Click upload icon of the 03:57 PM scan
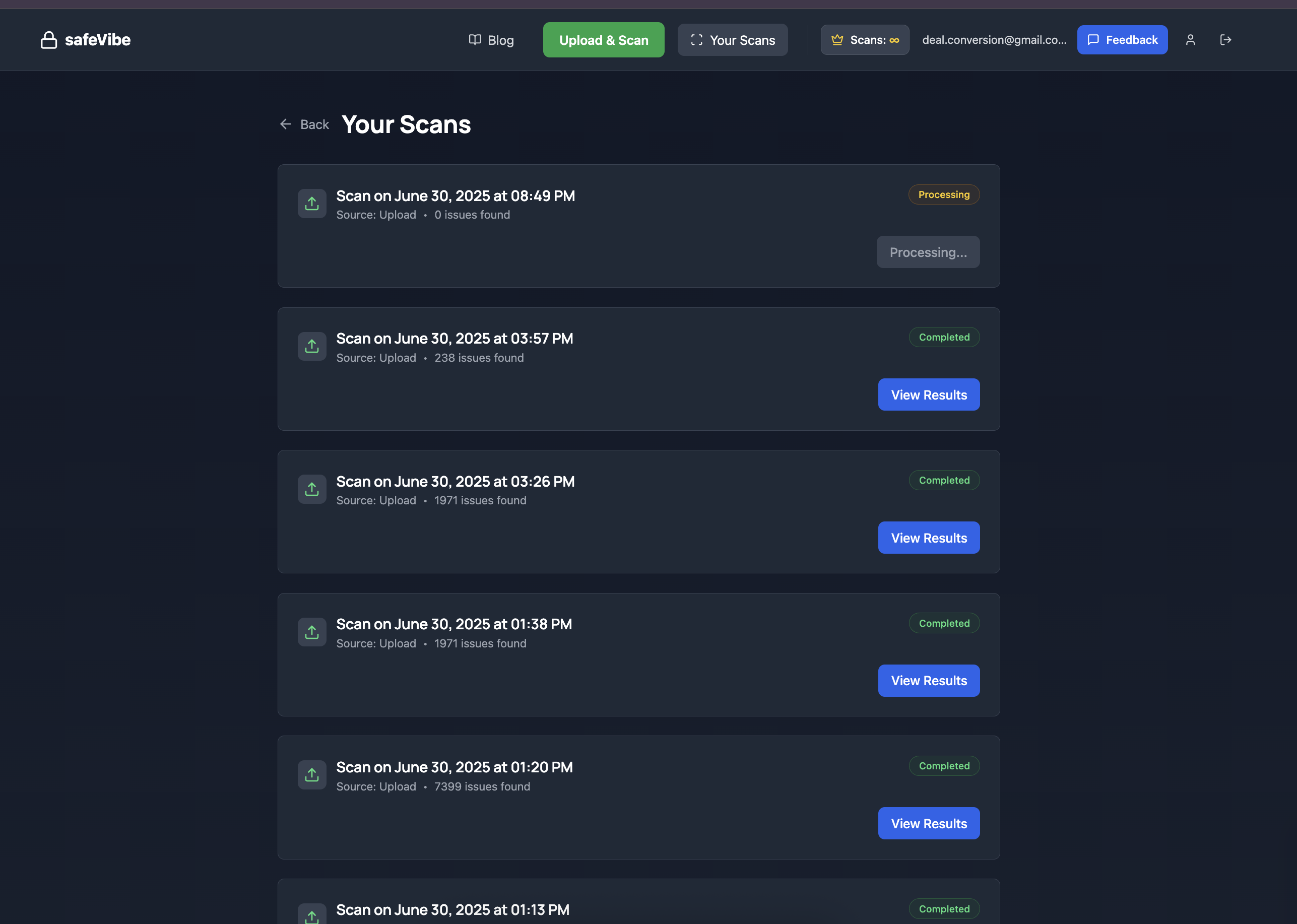The image size is (1297, 924). pyautogui.click(x=312, y=347)
